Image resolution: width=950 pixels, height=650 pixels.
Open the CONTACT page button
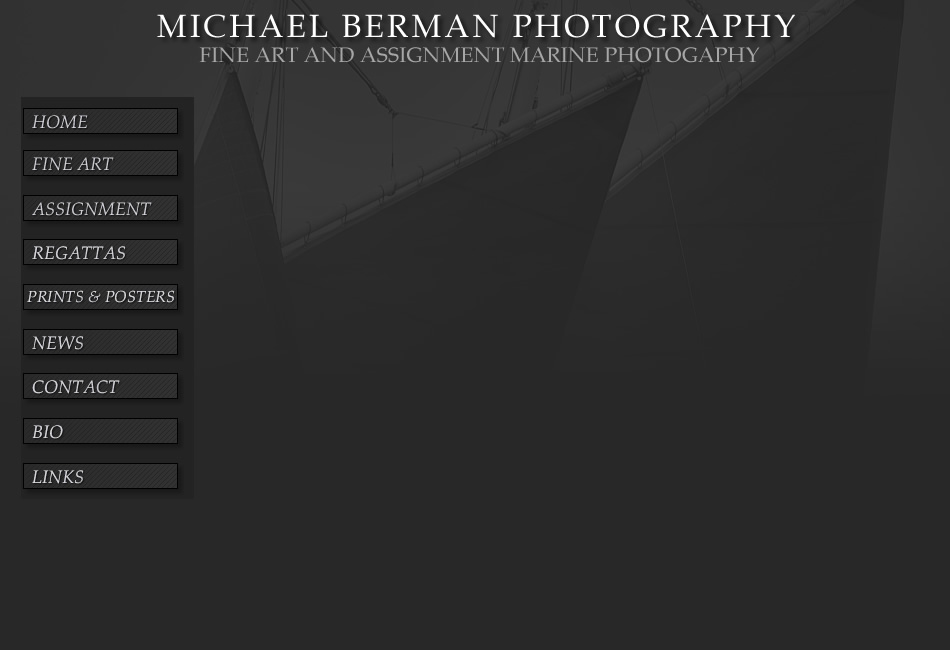tap(101, 386)
